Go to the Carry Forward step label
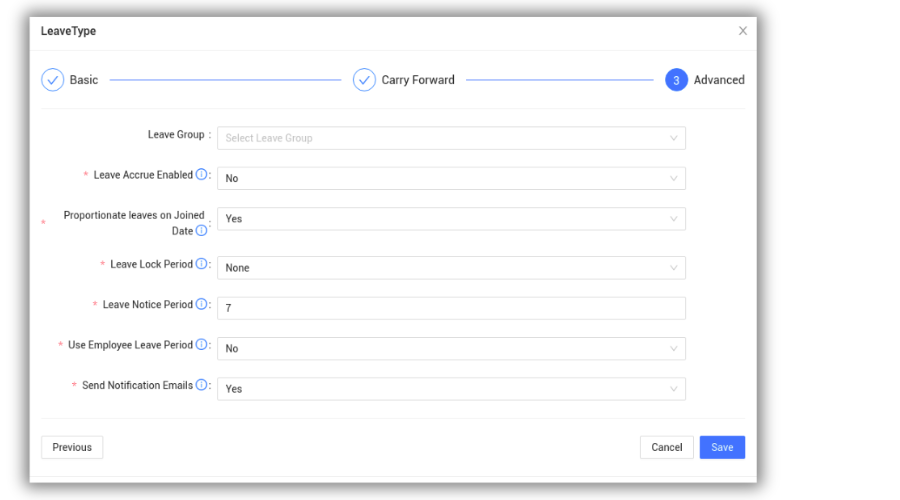 (418, 80)
